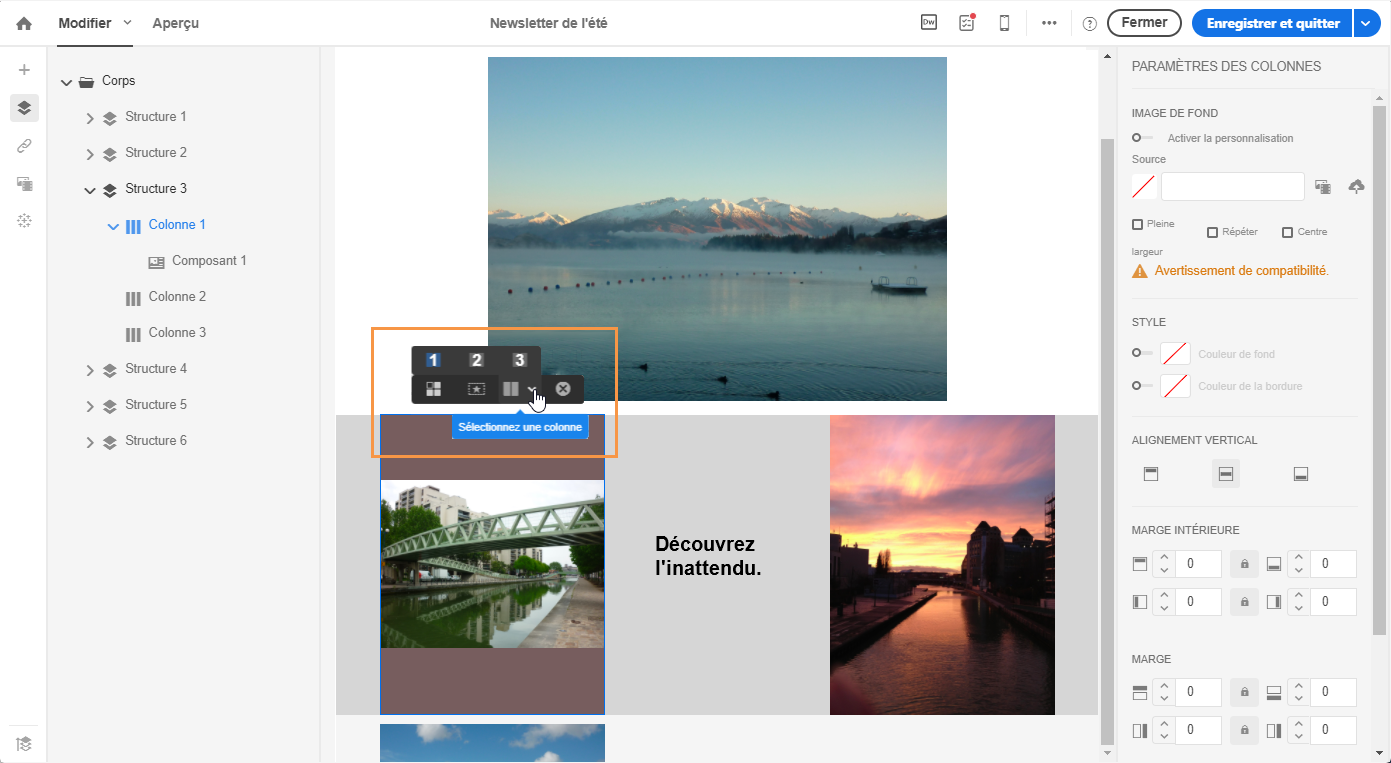Click the background image Source input field

(x=1233, y=187)
